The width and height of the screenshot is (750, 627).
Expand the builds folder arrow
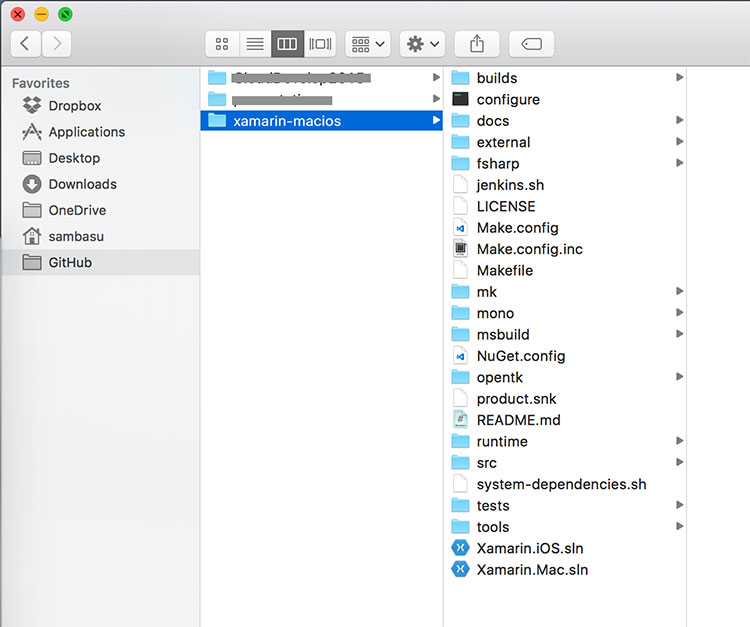(679, 77)
